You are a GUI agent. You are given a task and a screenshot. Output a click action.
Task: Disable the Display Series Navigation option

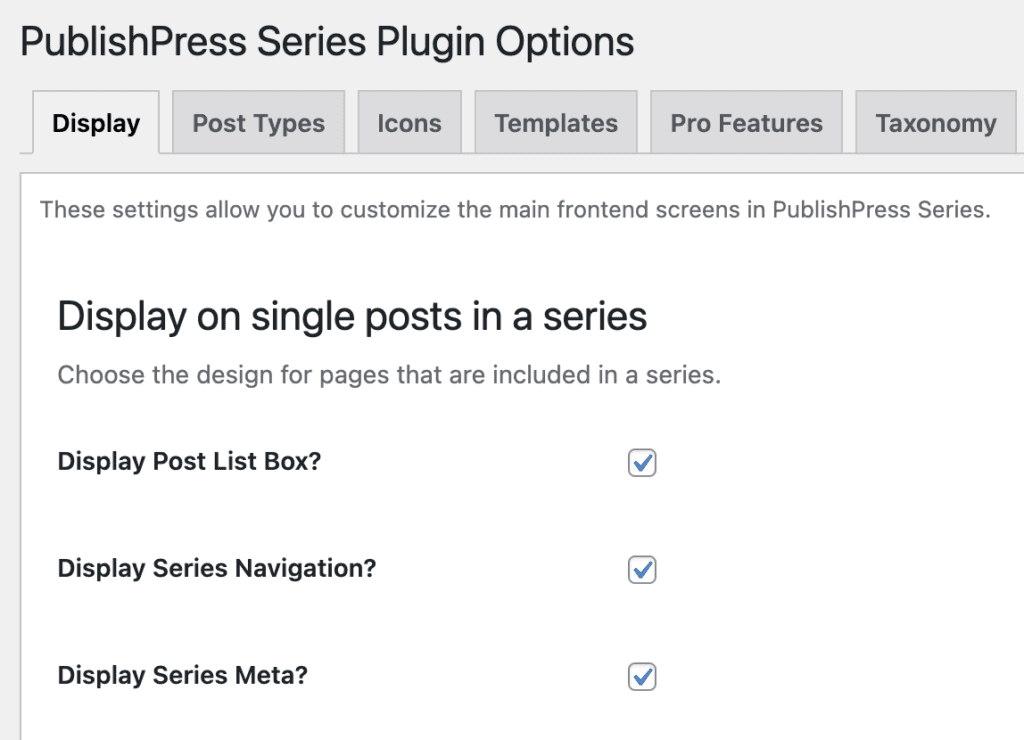click(643, 569)
